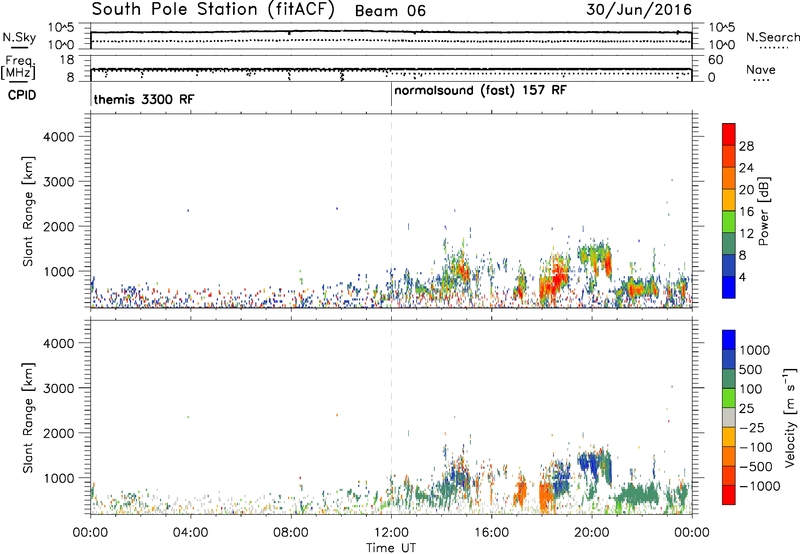
Task: Click the '16:00' time axis label
Action: (x=491, y=533)
